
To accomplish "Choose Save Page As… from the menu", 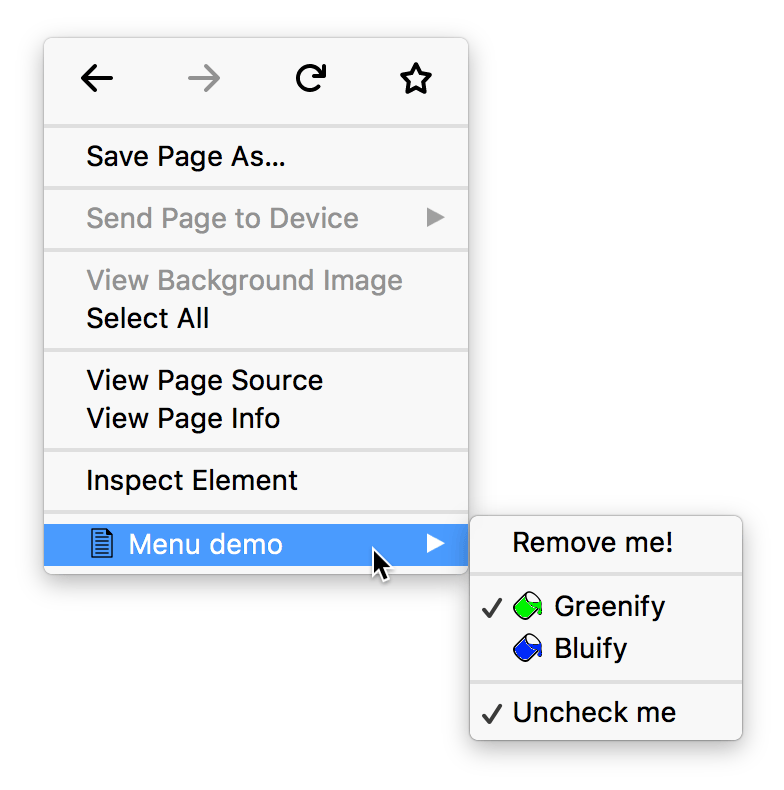I will [x=186, y=156].
